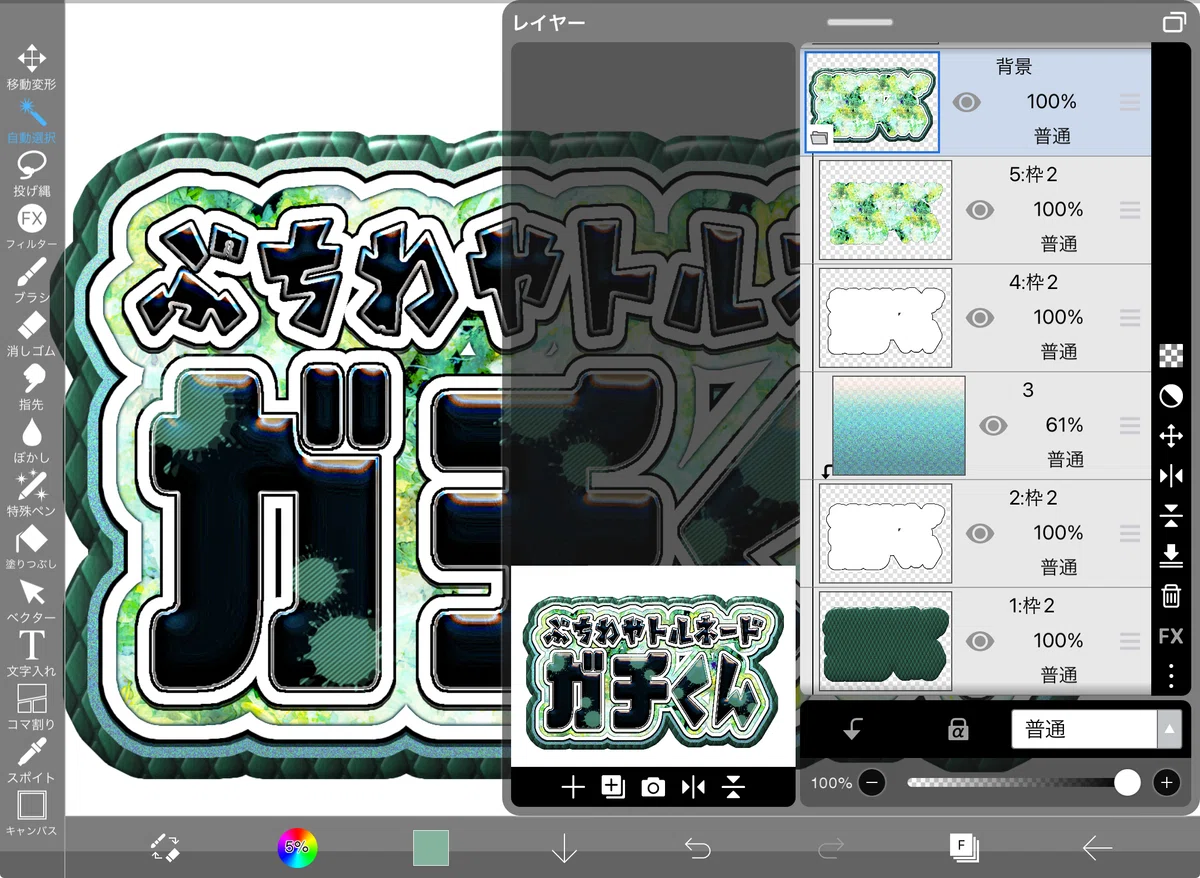Increase opacity with the plus button
Image resolution: width=1200 pixels, height=878 pixels.
tap(1166, 783)
